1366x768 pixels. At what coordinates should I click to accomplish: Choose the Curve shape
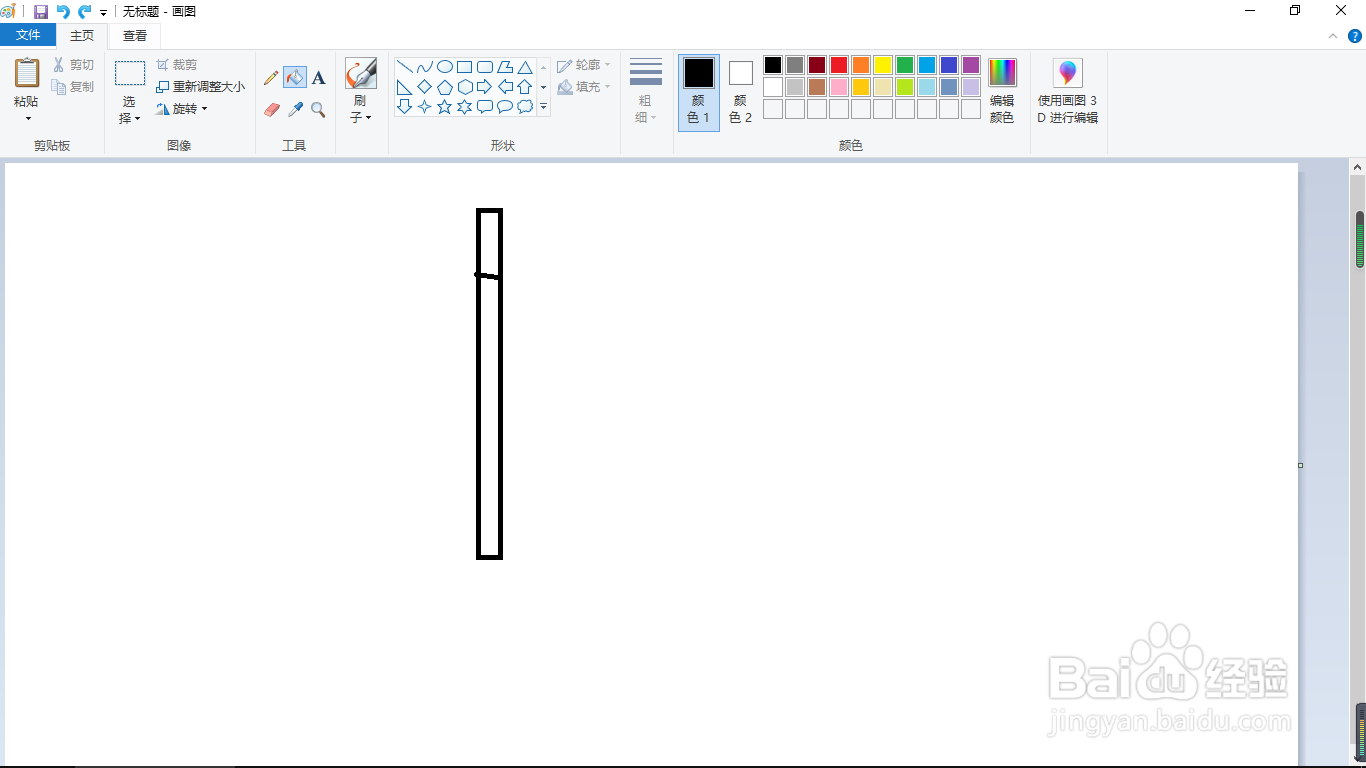point(425,67)
